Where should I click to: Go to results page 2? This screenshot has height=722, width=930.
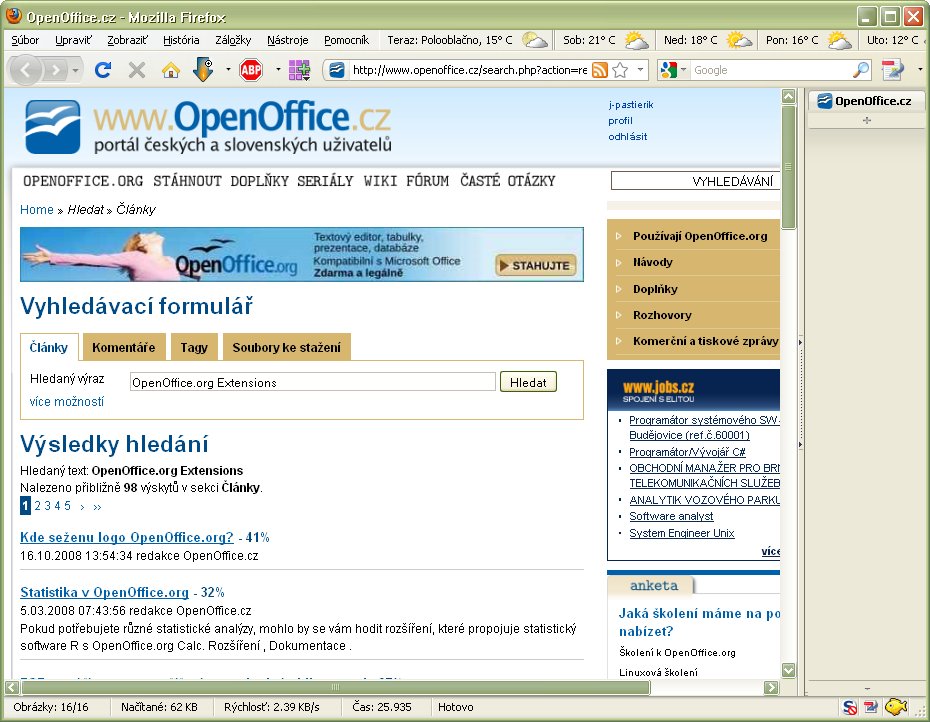[x=38, y=505]
